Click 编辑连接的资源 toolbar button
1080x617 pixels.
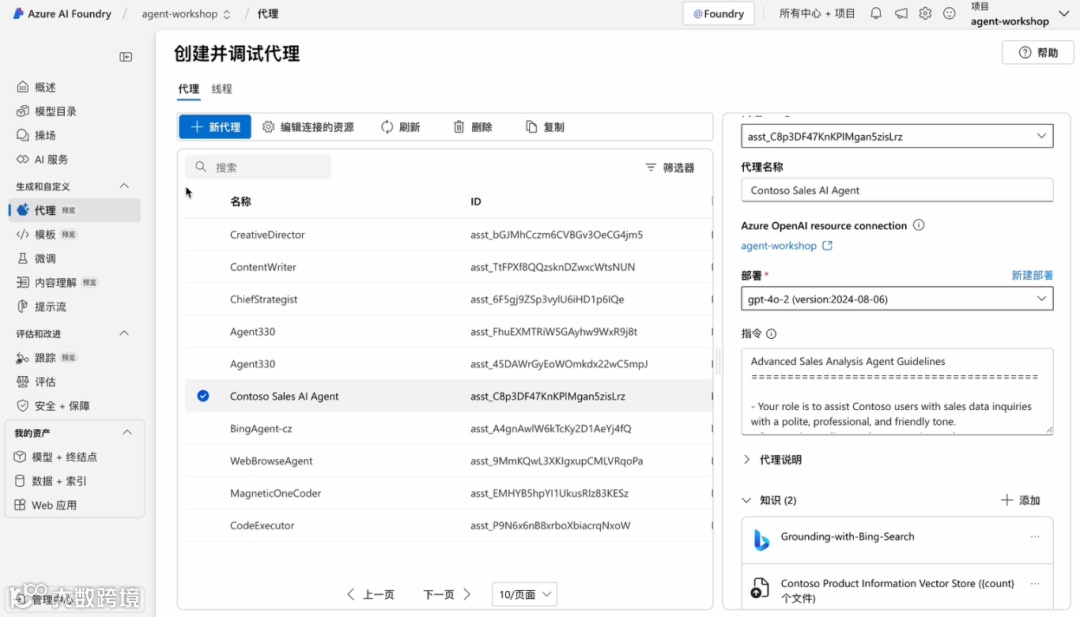pos(308,127)
